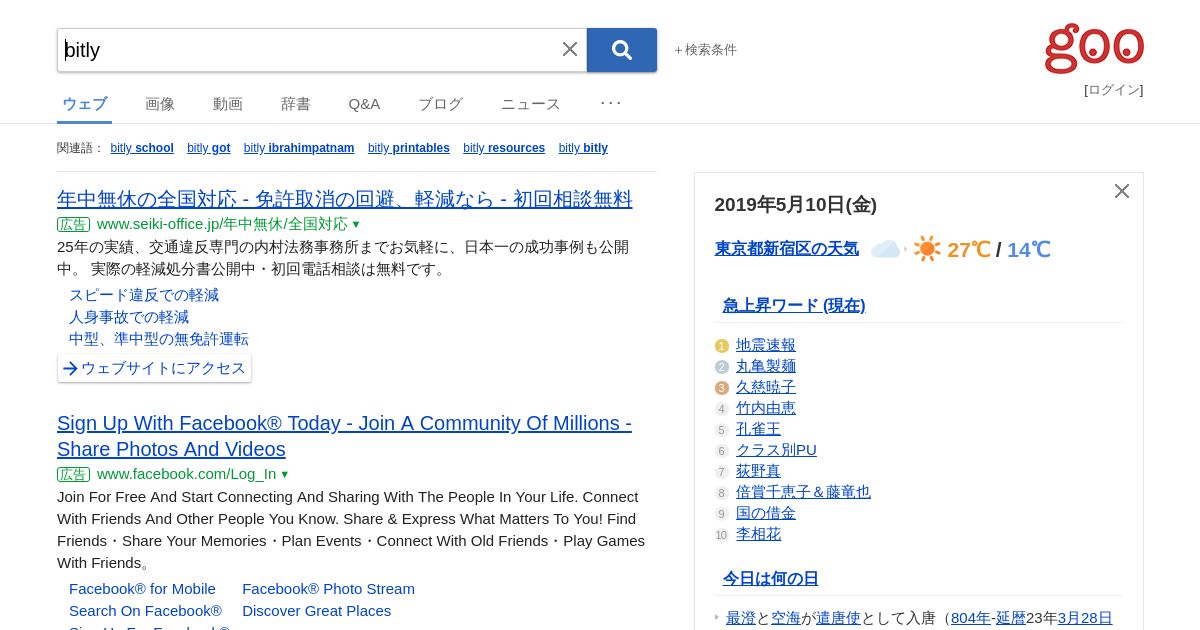The height and width of the screenshot is (630, 1200).
Task: Click the blue magnifier search button
Action: point(622,50)
